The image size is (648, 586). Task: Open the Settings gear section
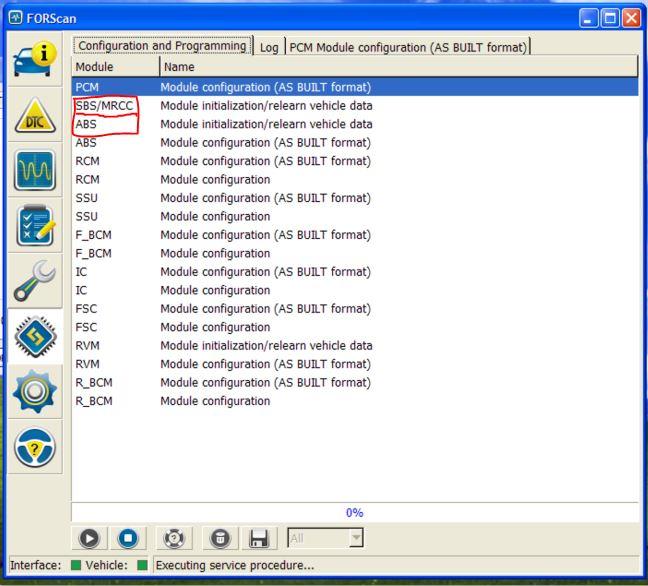(x=35, y=392)
